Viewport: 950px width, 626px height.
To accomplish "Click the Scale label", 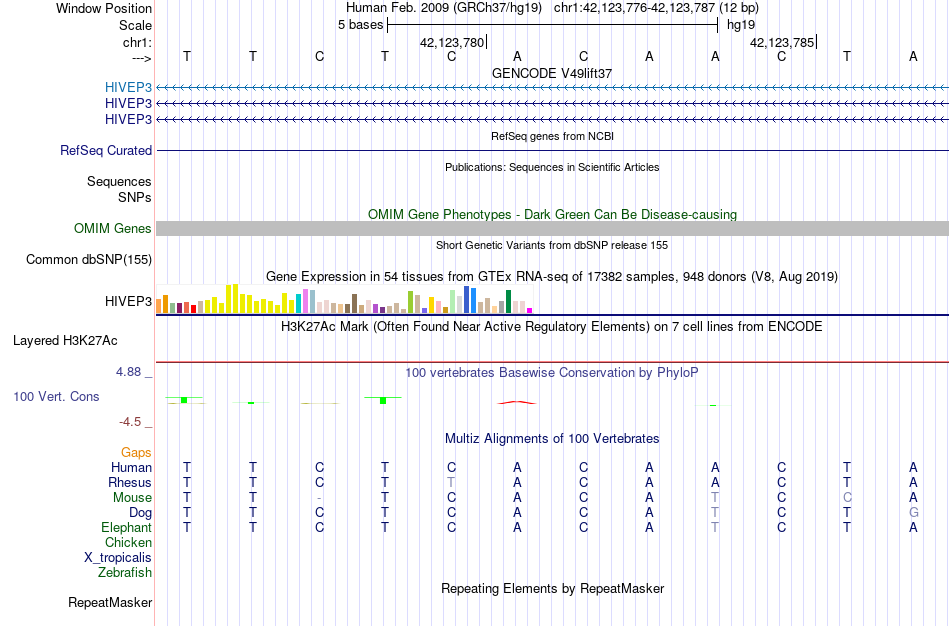I will point(135,25).
